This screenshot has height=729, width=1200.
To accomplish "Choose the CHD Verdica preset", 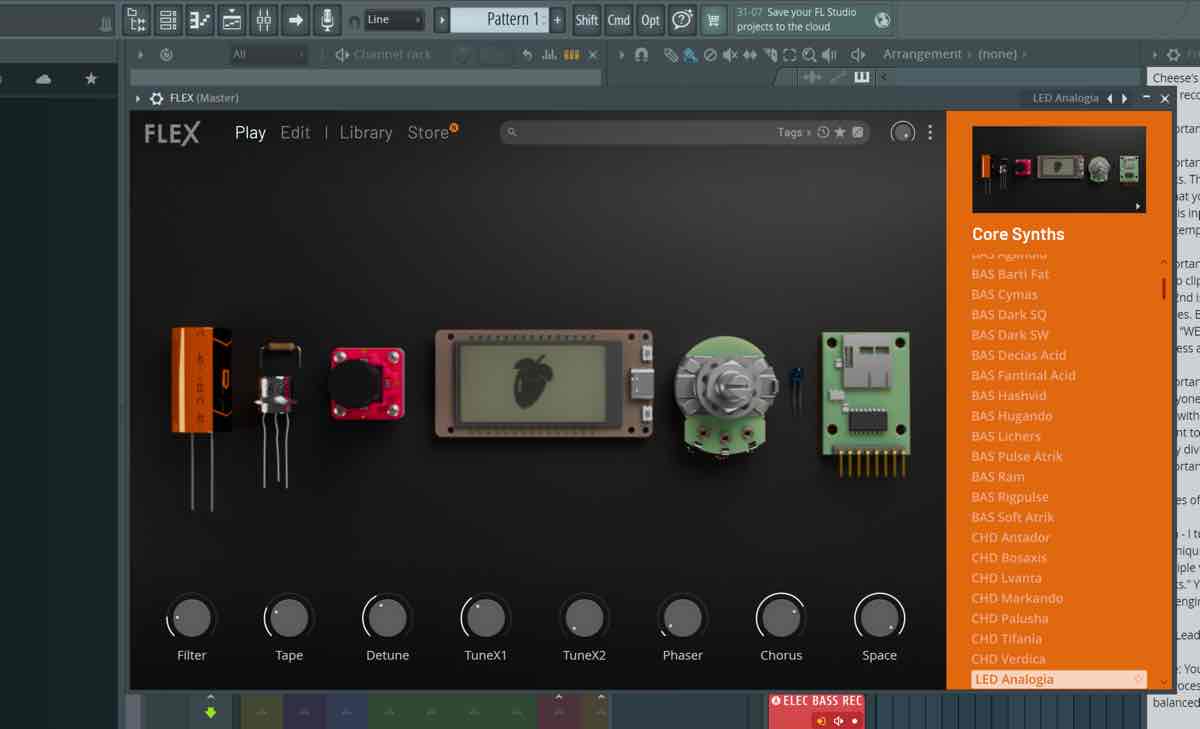I will coord(1008,659).
